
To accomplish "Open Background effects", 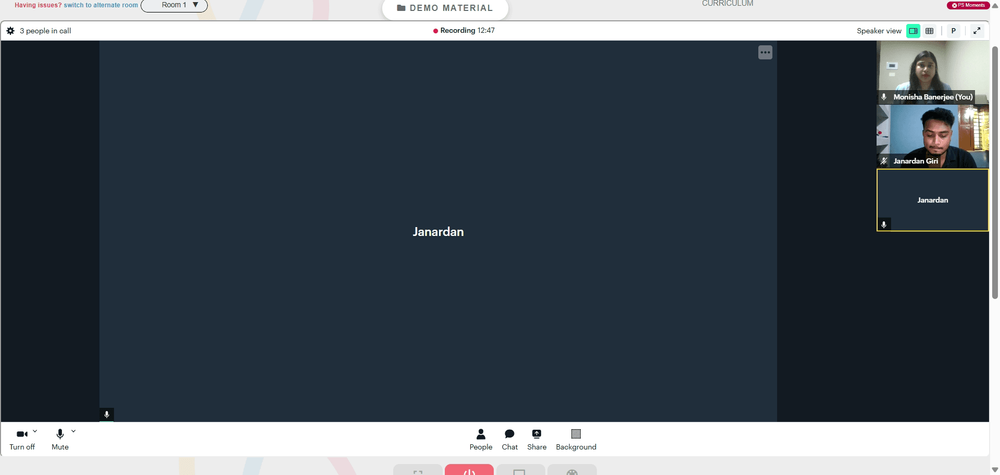I will pos(576,439).
